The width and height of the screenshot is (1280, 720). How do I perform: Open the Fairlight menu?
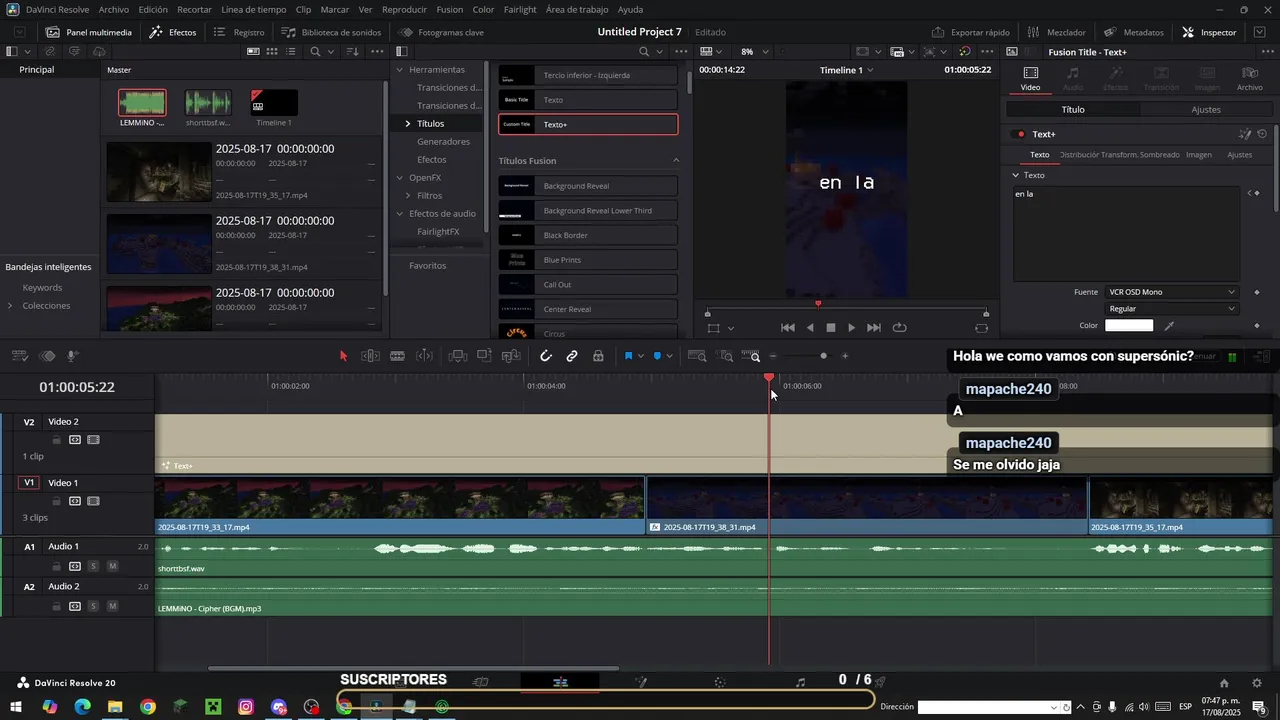click(520, 9)
